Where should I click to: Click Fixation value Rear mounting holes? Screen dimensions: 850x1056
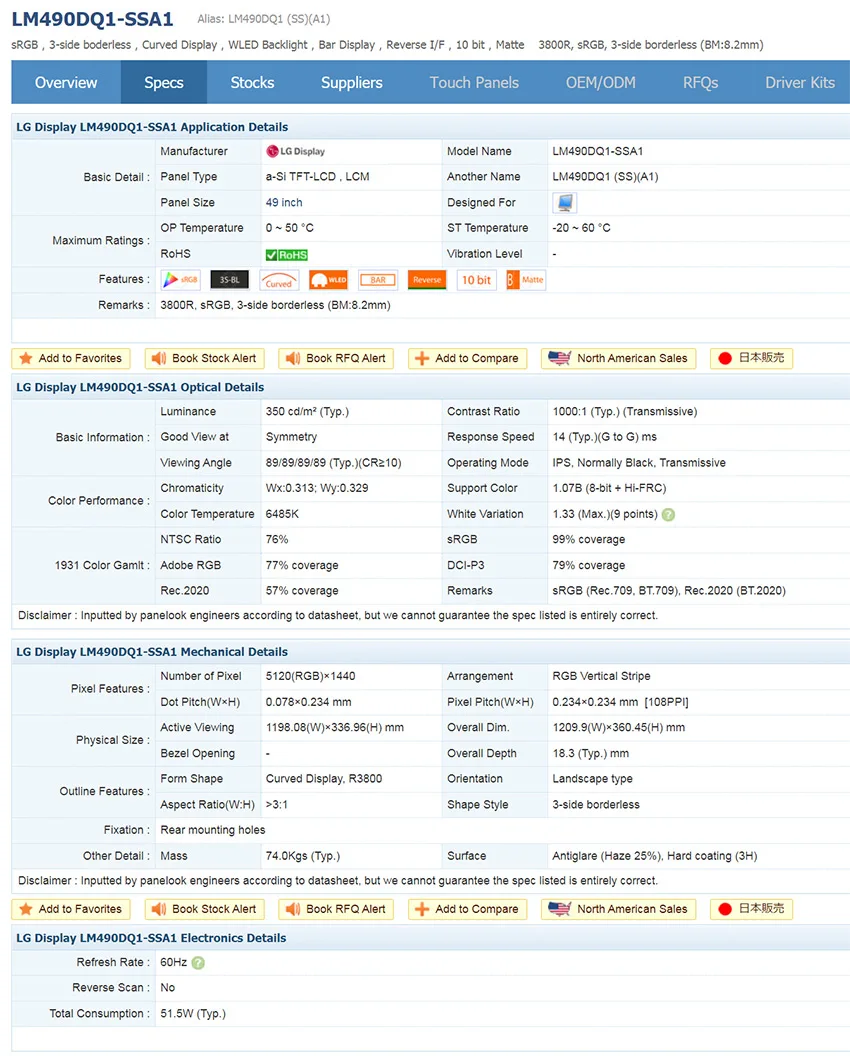coord(213,830)
